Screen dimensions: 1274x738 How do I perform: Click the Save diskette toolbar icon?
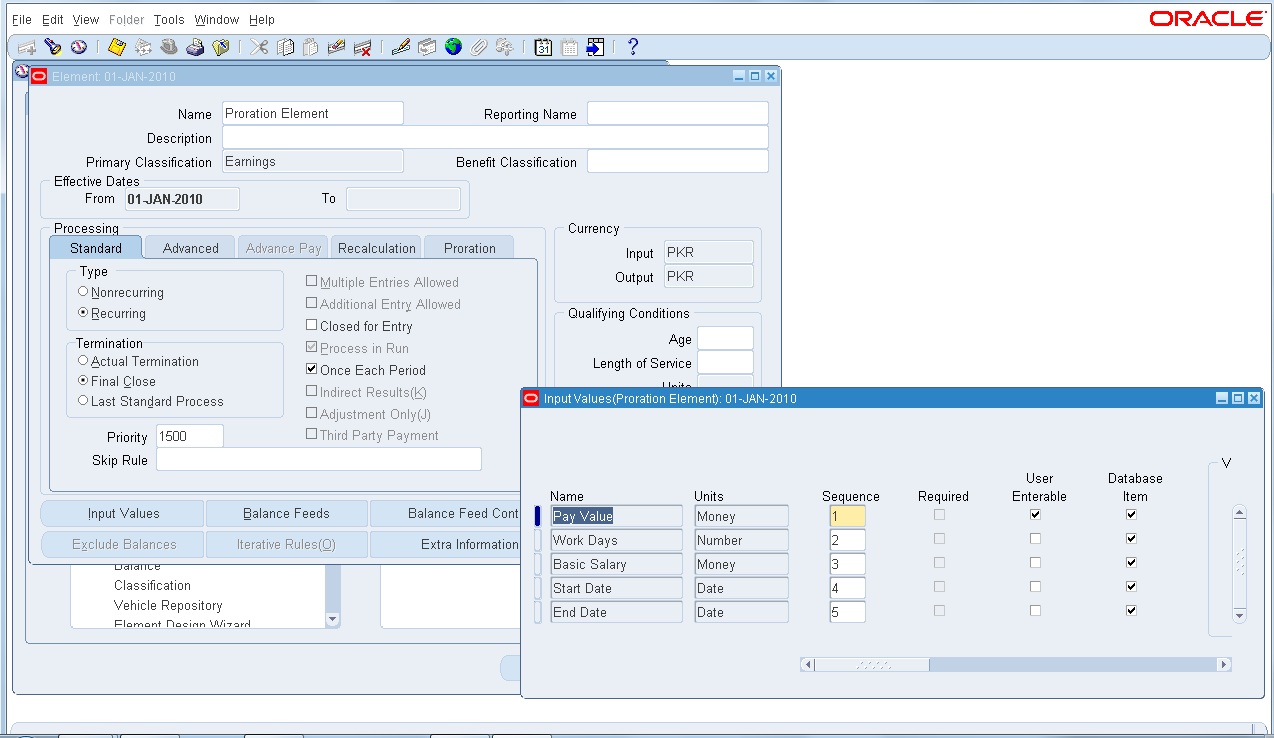[116, 47]
